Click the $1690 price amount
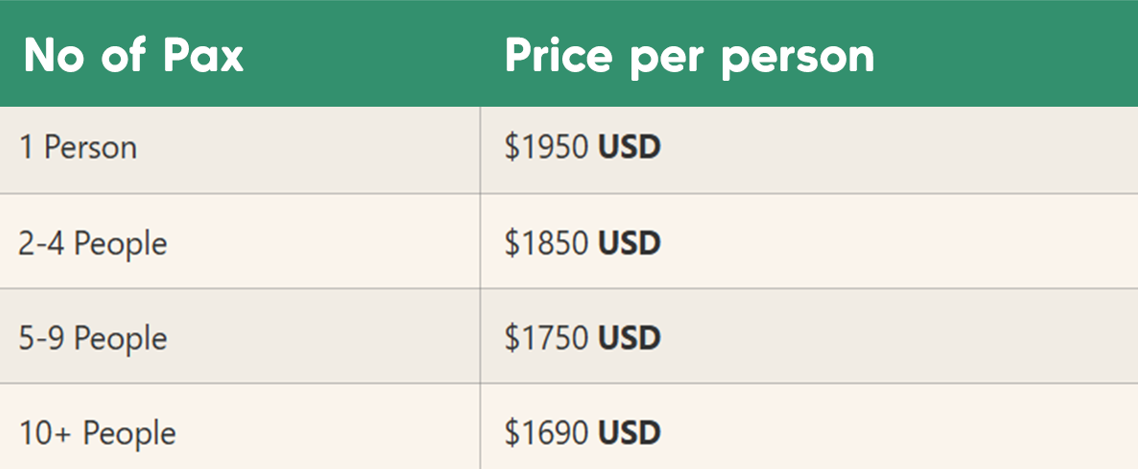The image size is (1138, 469). tap(547, 433)
